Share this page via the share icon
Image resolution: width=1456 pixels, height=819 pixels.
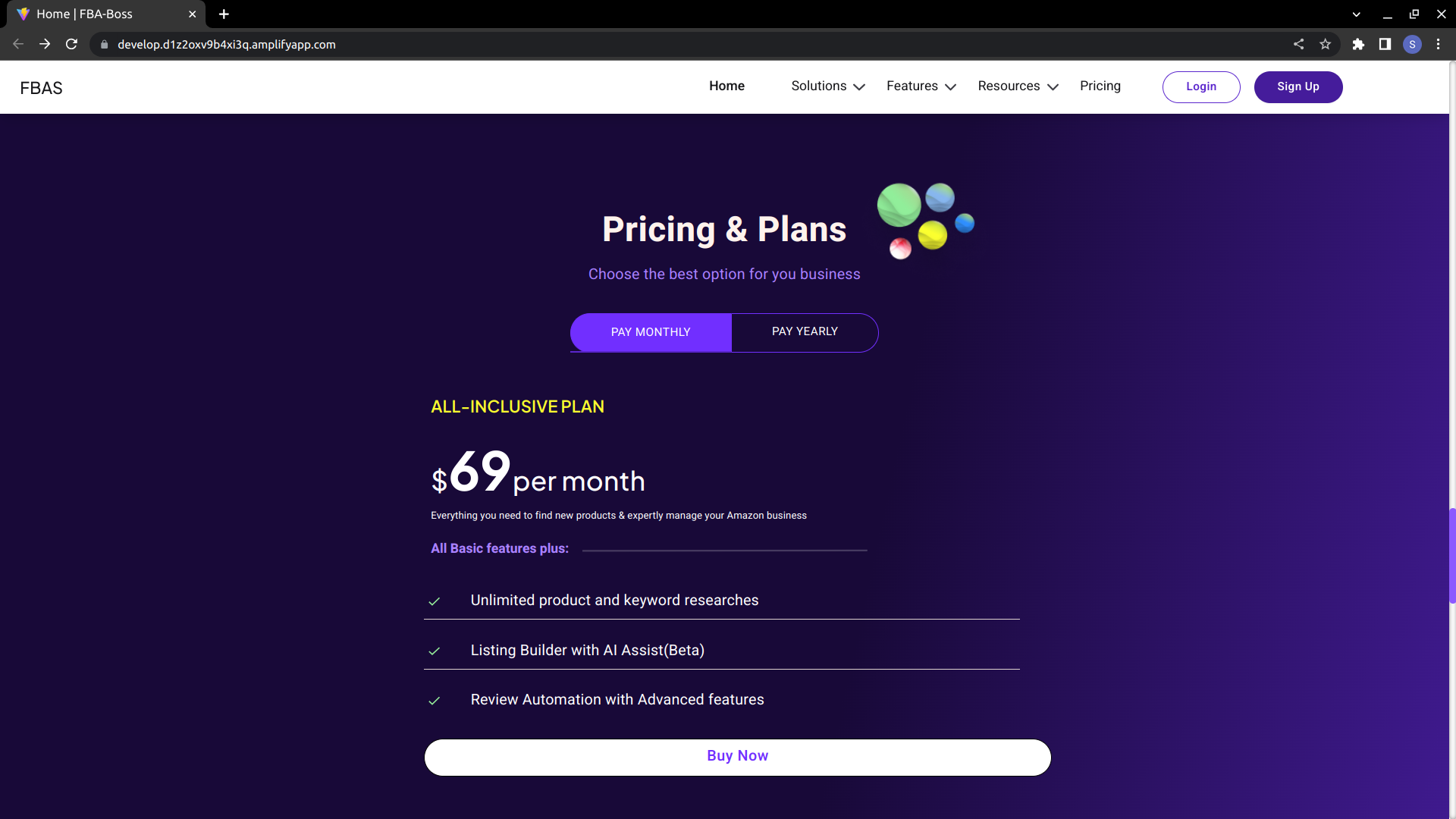point(1298,44)
